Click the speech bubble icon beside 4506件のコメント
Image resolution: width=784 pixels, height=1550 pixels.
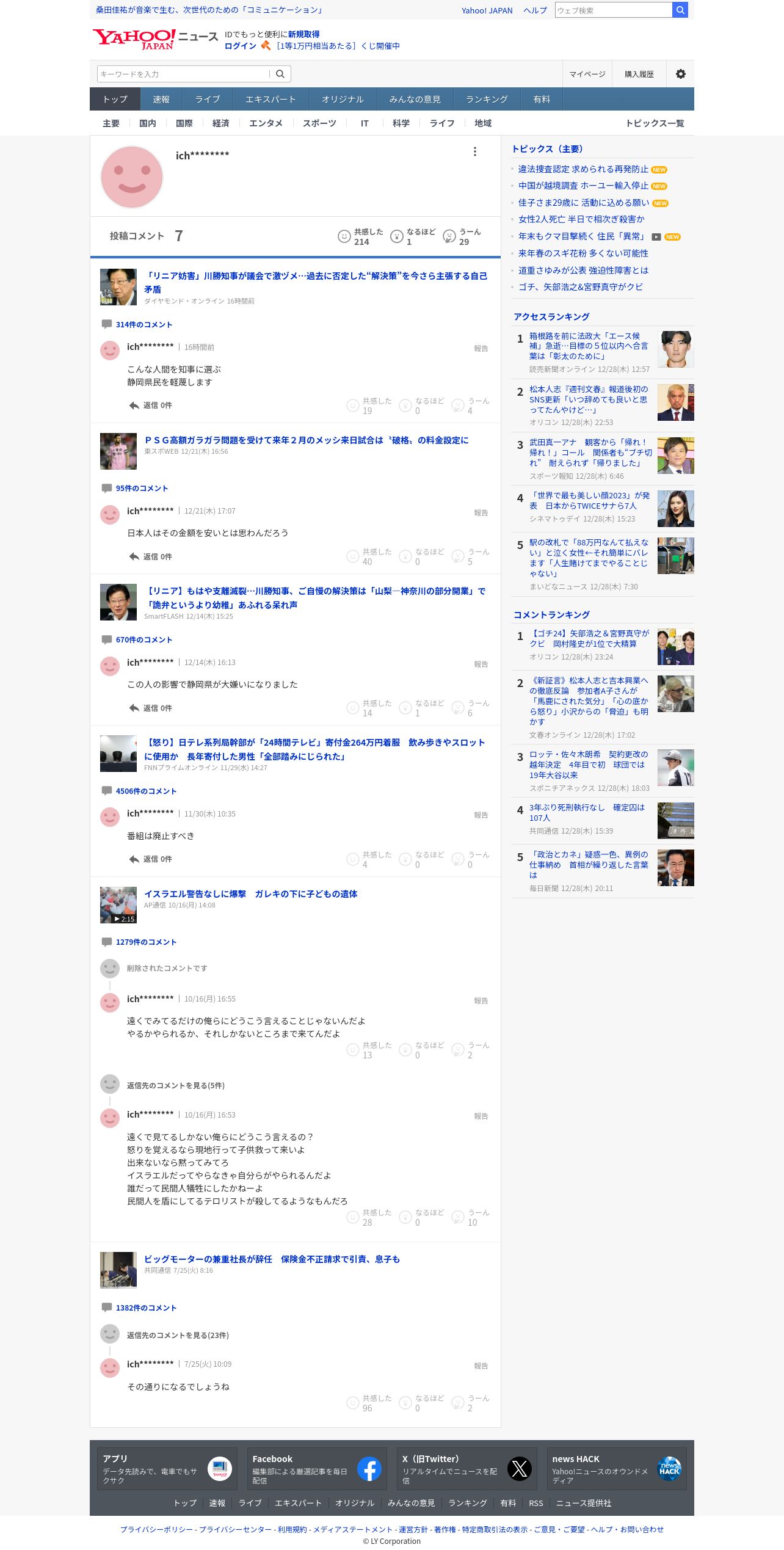(x=107, y=791)
